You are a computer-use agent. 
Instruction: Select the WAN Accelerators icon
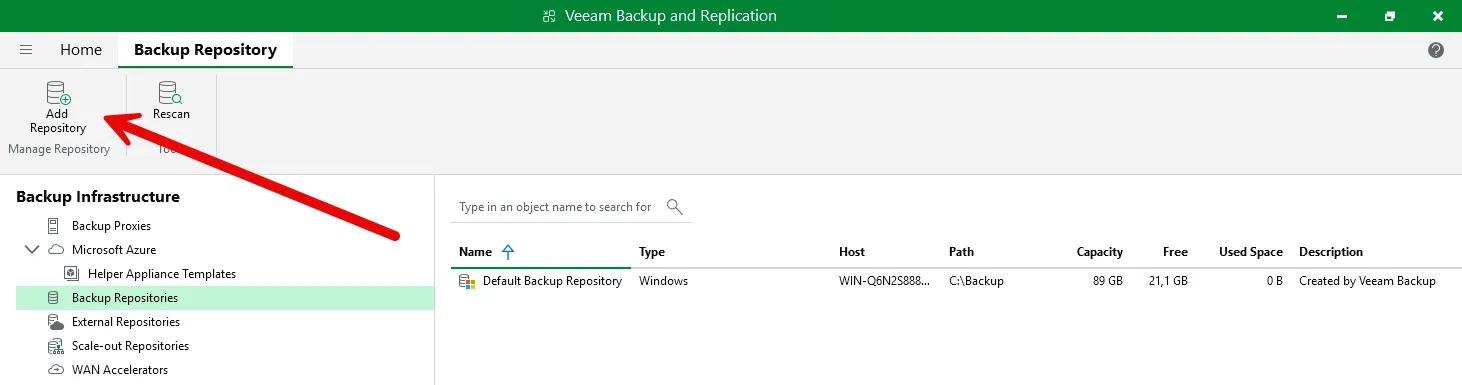[x=54, y=370]
